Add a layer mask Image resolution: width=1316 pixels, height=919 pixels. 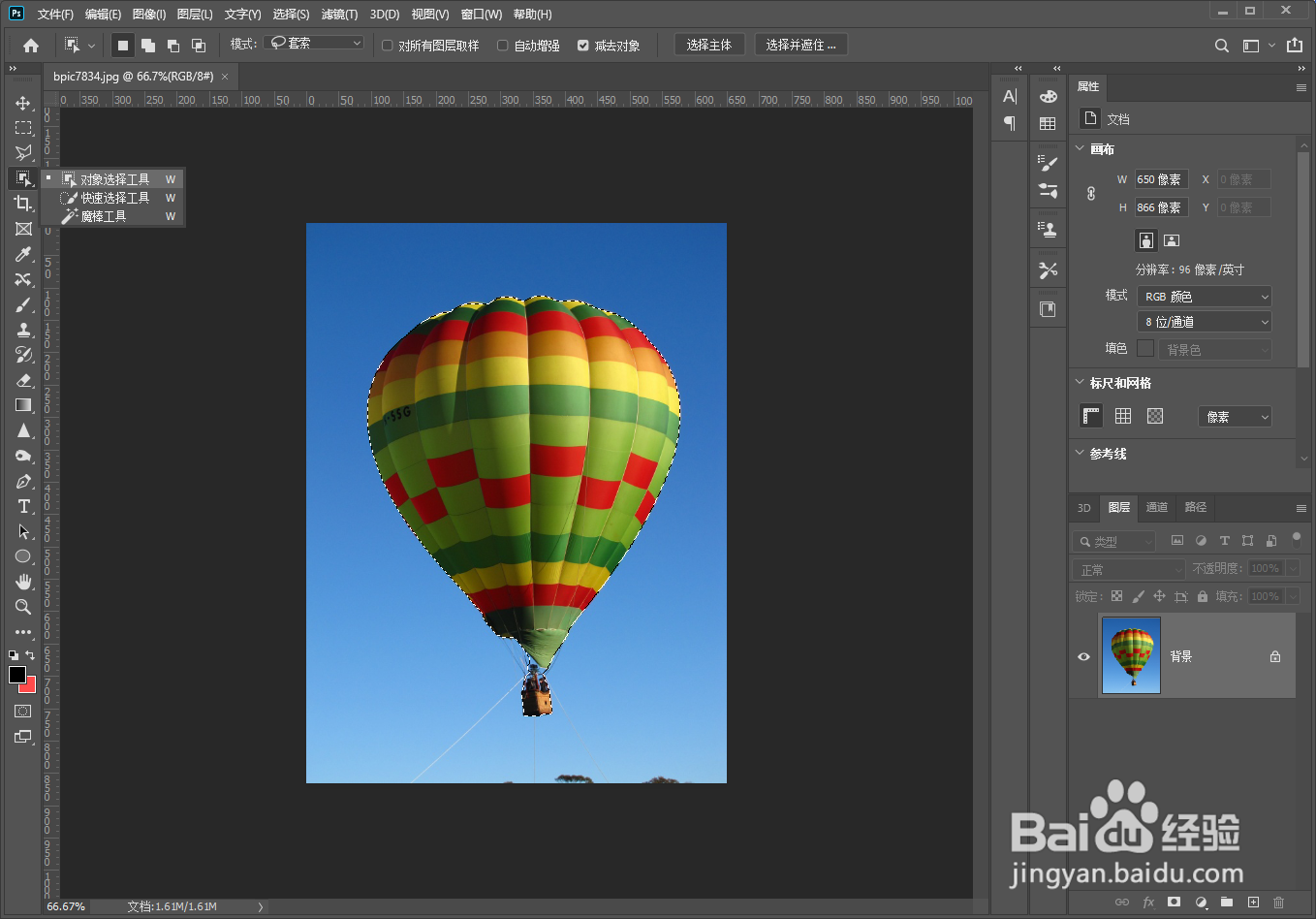[x=1175, y=903]
